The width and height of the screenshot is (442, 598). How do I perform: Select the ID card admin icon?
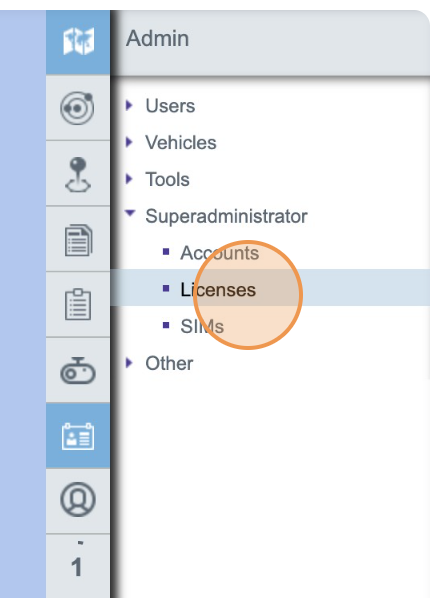click(78, 436)
